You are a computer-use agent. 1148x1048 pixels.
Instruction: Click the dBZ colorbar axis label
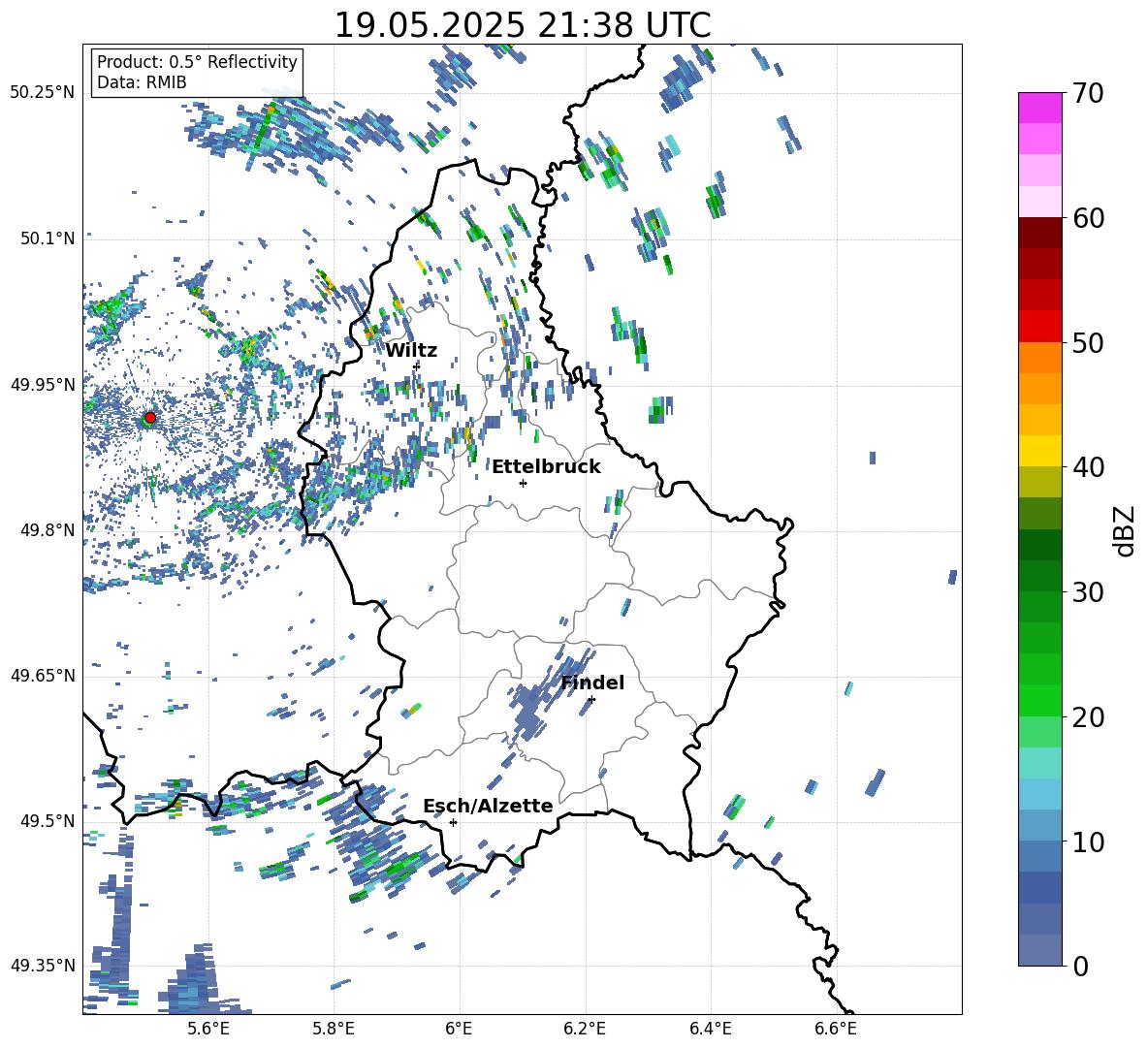coord(1126,530)
